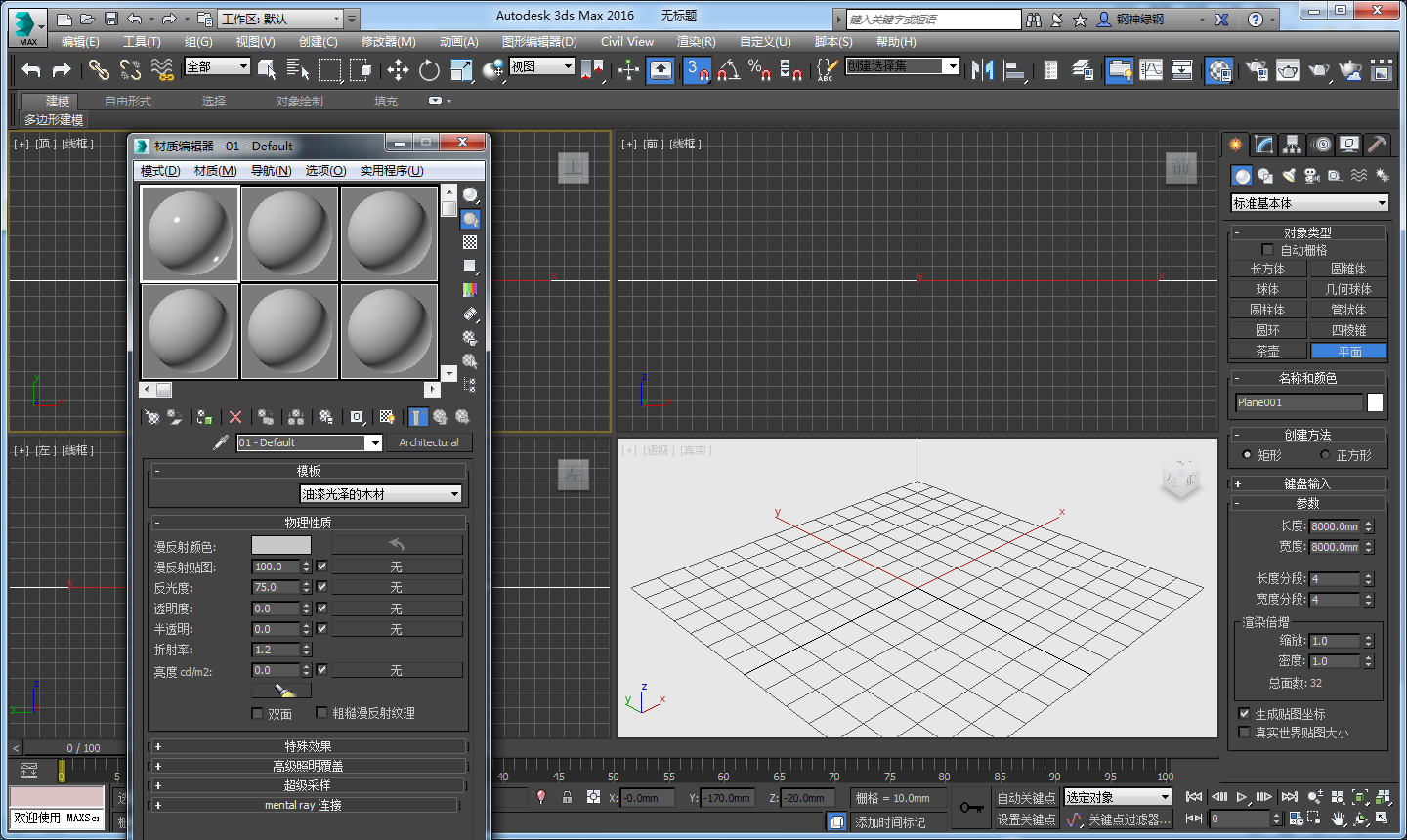This screenshot has height=840, width=1407.
Task: Open the 全部 selection filter dropdown
Action: (217, 66)
